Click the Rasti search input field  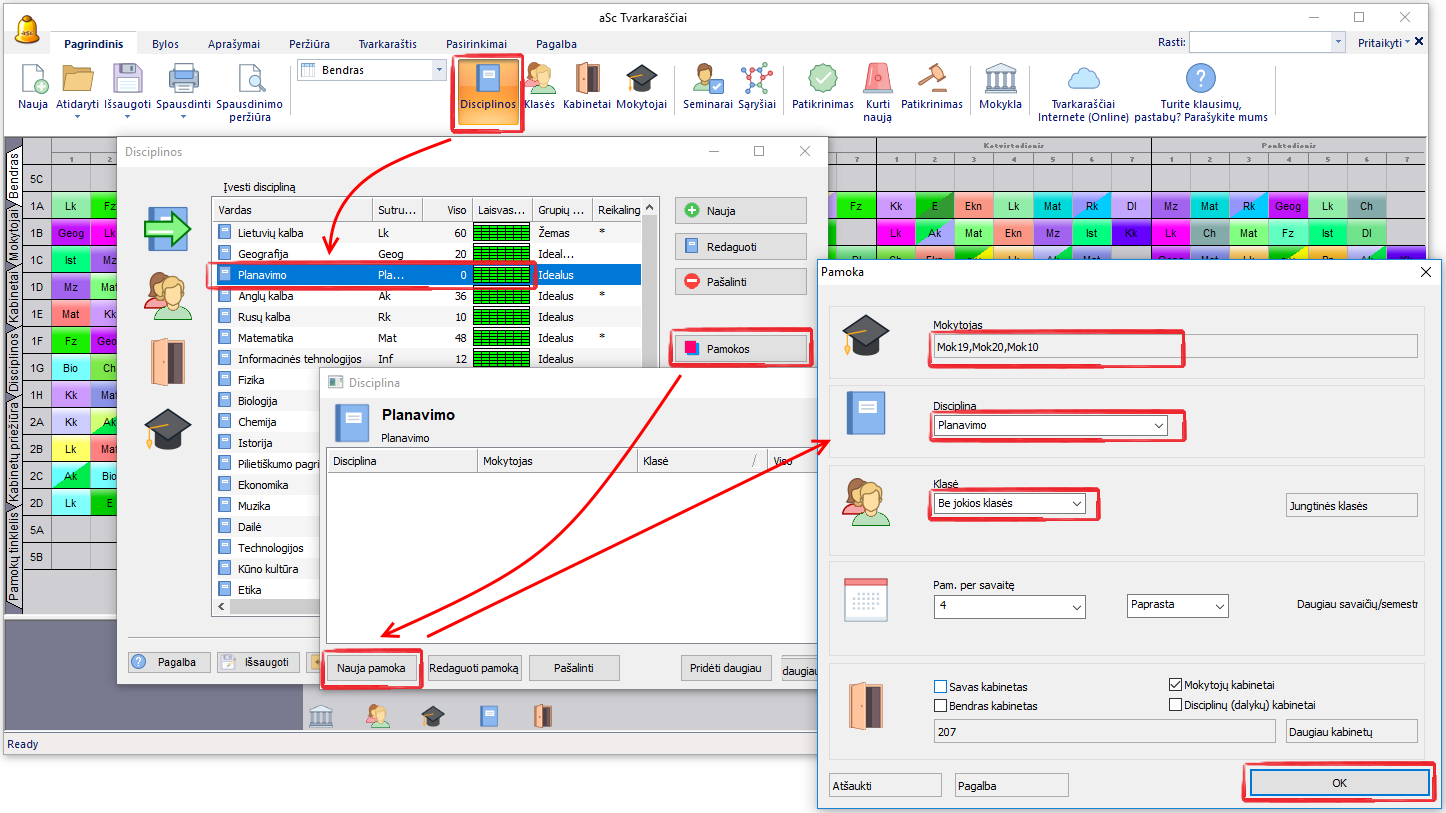[x=1260, y=42]
